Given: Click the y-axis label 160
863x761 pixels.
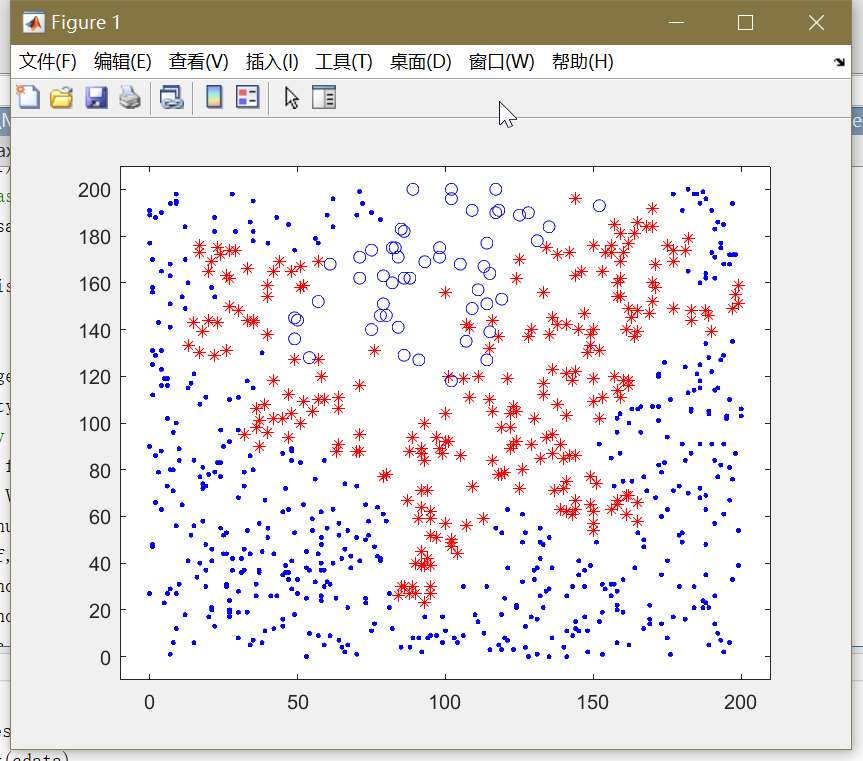Looking at the screenshot, I should point(94,284).
